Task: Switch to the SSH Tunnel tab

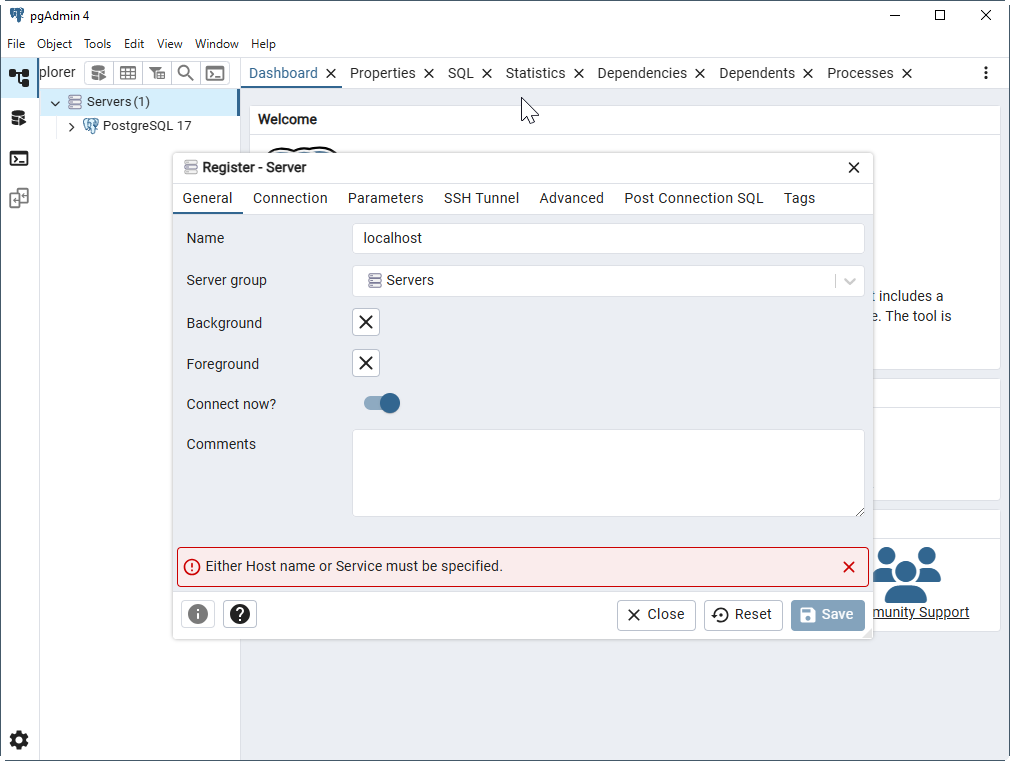Action: pyautogui.click(x=481, y=198)
